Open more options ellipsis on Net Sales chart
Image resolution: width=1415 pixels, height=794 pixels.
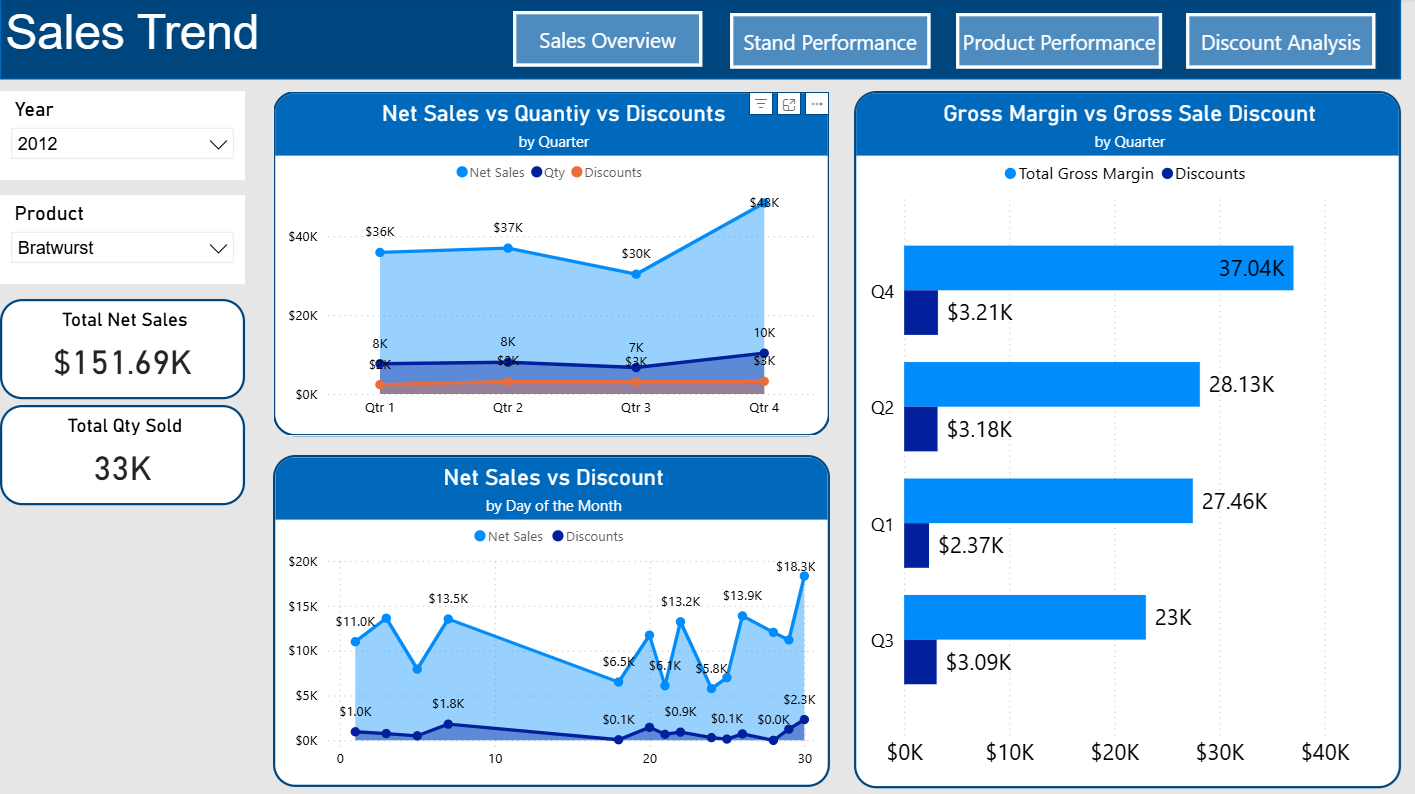(x=816, y=104)
